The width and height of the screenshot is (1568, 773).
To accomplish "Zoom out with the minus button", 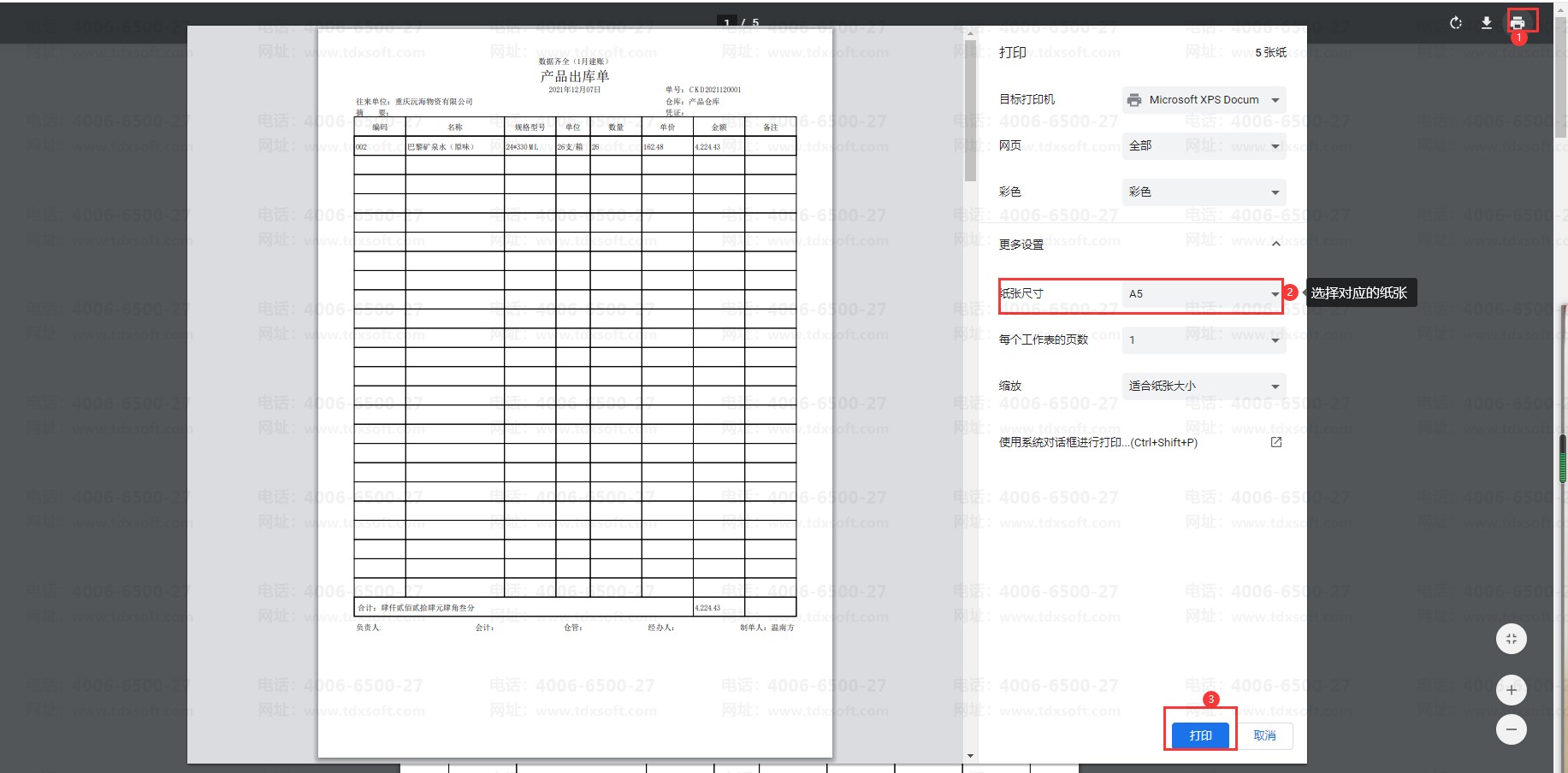I will (1511, 729).
